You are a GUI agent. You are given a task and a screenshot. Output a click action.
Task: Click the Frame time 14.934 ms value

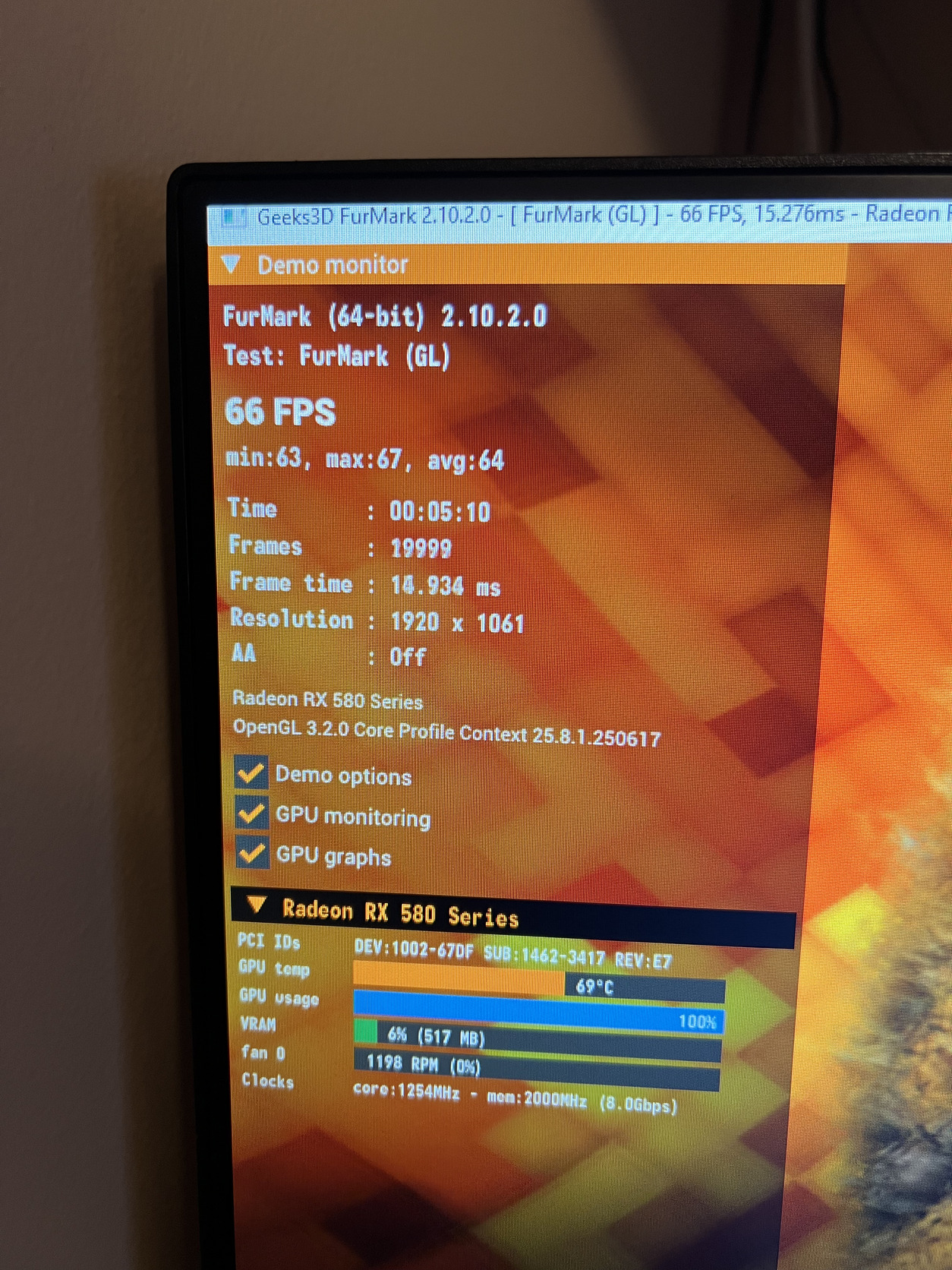click(446, 586)
